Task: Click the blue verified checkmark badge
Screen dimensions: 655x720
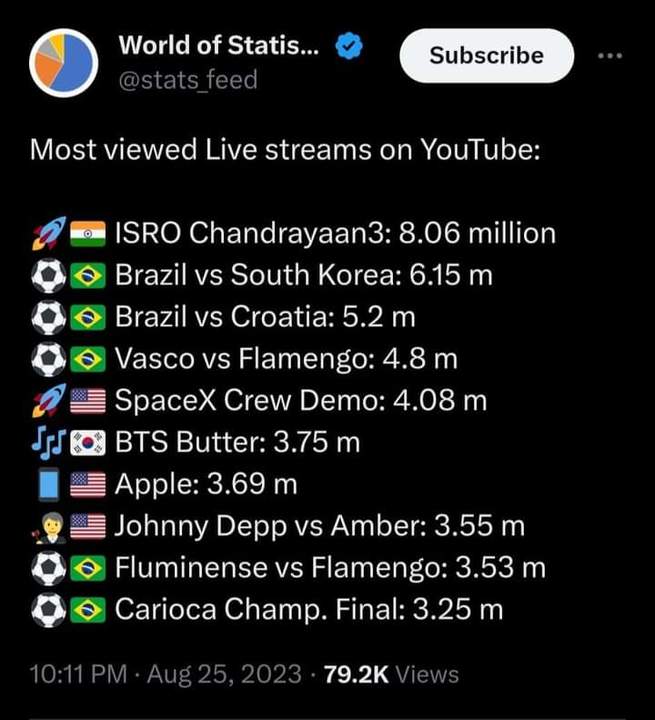Action: pos(349,46)
